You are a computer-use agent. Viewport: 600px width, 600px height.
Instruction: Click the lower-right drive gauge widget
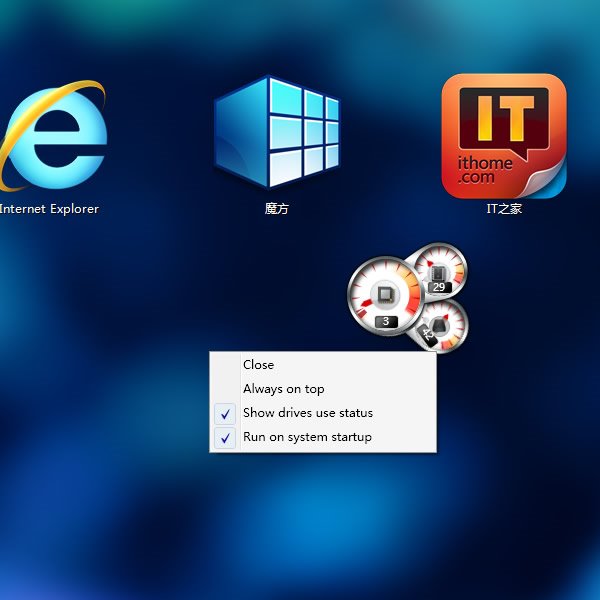[x=444, y=327]
